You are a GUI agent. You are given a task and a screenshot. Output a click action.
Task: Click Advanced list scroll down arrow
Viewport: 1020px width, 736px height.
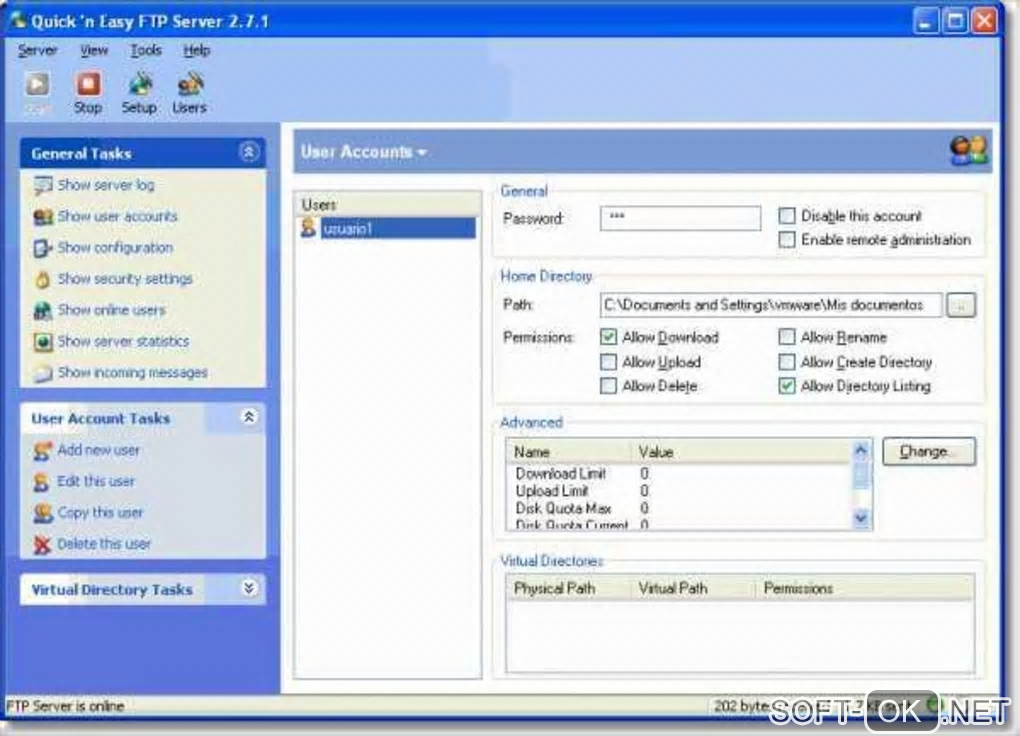pos(860,518)
